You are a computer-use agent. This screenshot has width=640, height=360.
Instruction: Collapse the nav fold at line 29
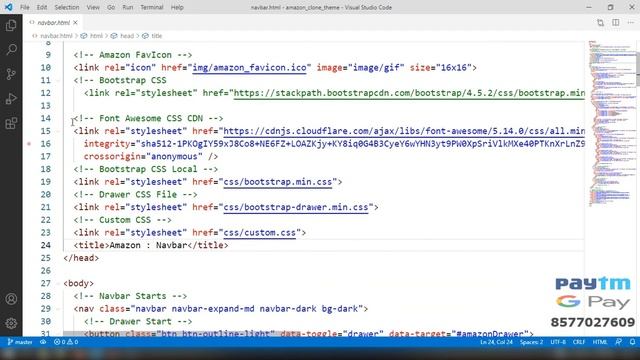pyautogui.click(x=58, y=309)
